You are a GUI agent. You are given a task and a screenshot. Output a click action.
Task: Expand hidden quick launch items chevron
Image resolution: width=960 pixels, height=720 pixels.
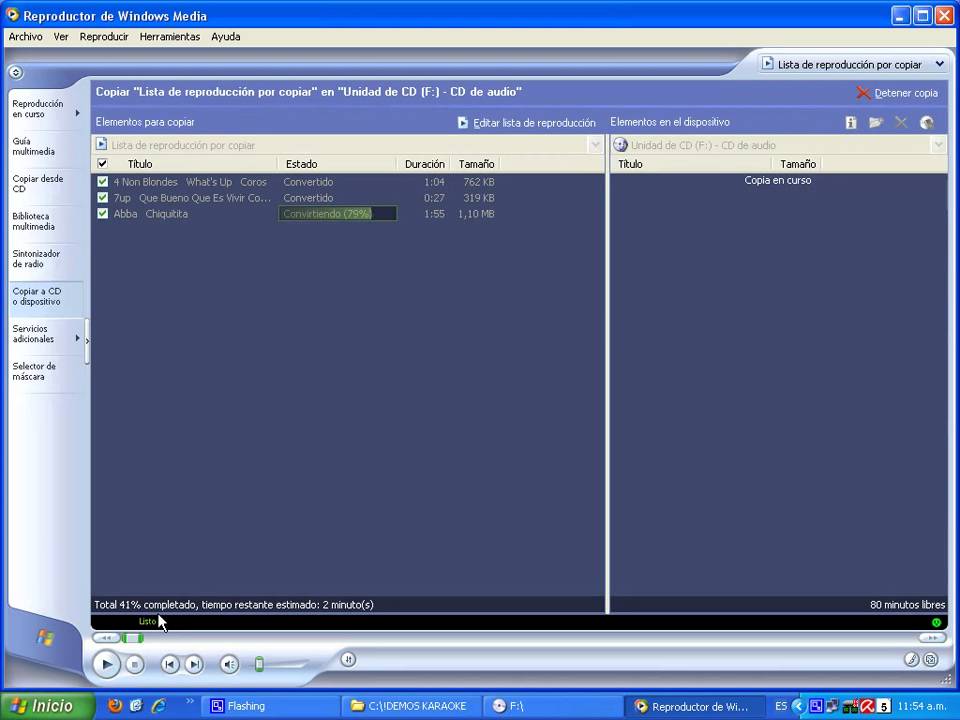pyautogui.click(x=190, y=700)
